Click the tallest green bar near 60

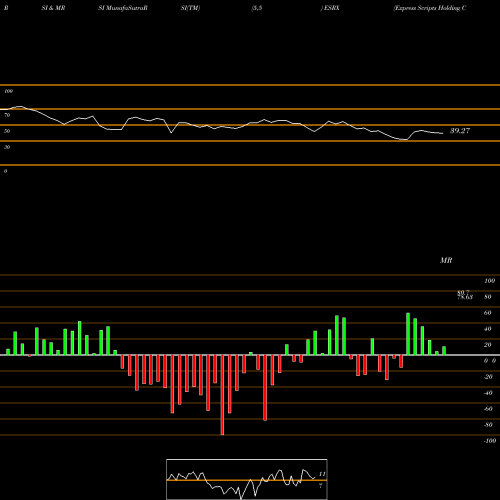point(408,334)
